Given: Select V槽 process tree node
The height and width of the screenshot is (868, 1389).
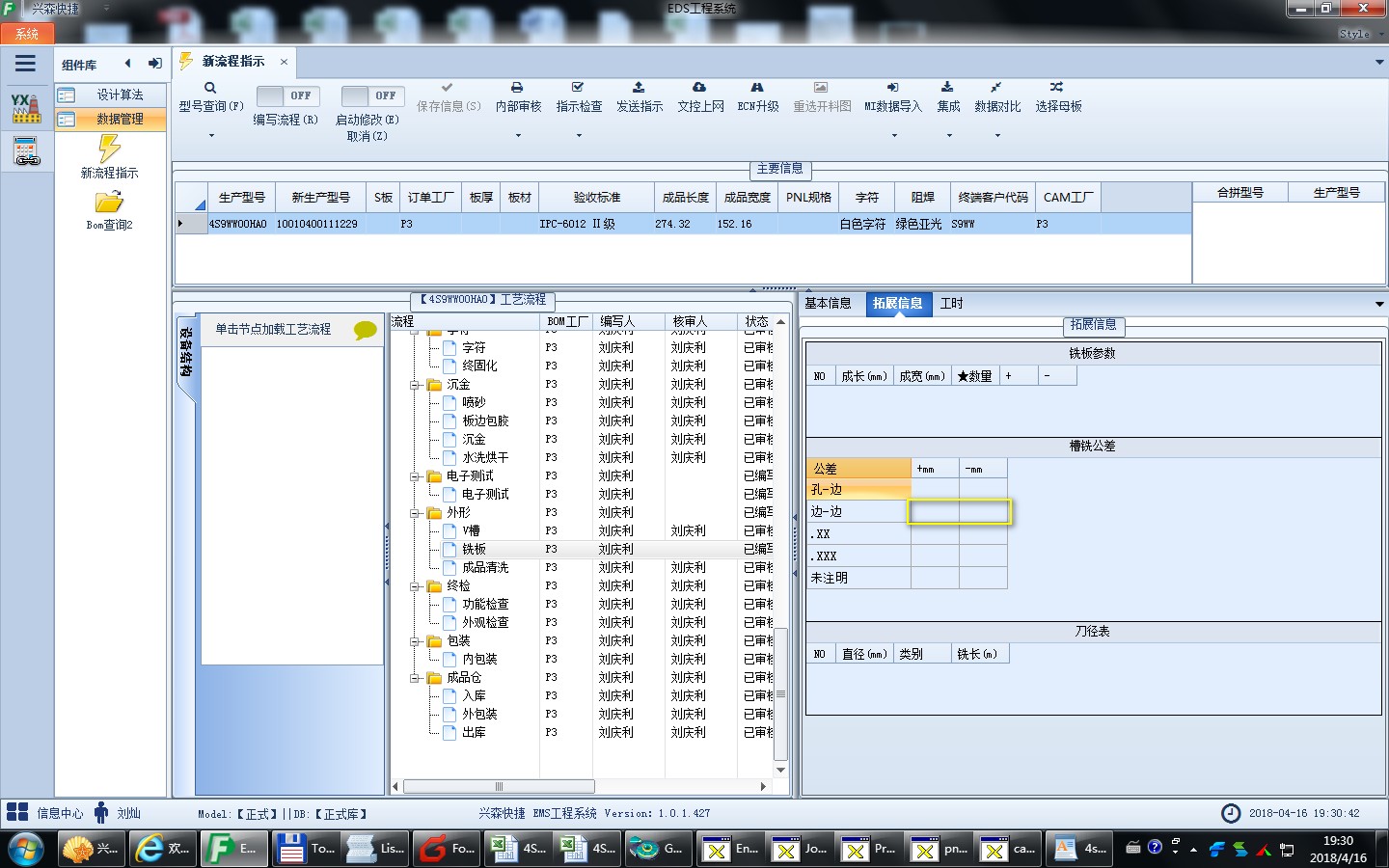Looking at the screenshot, I should coord(471,530).
